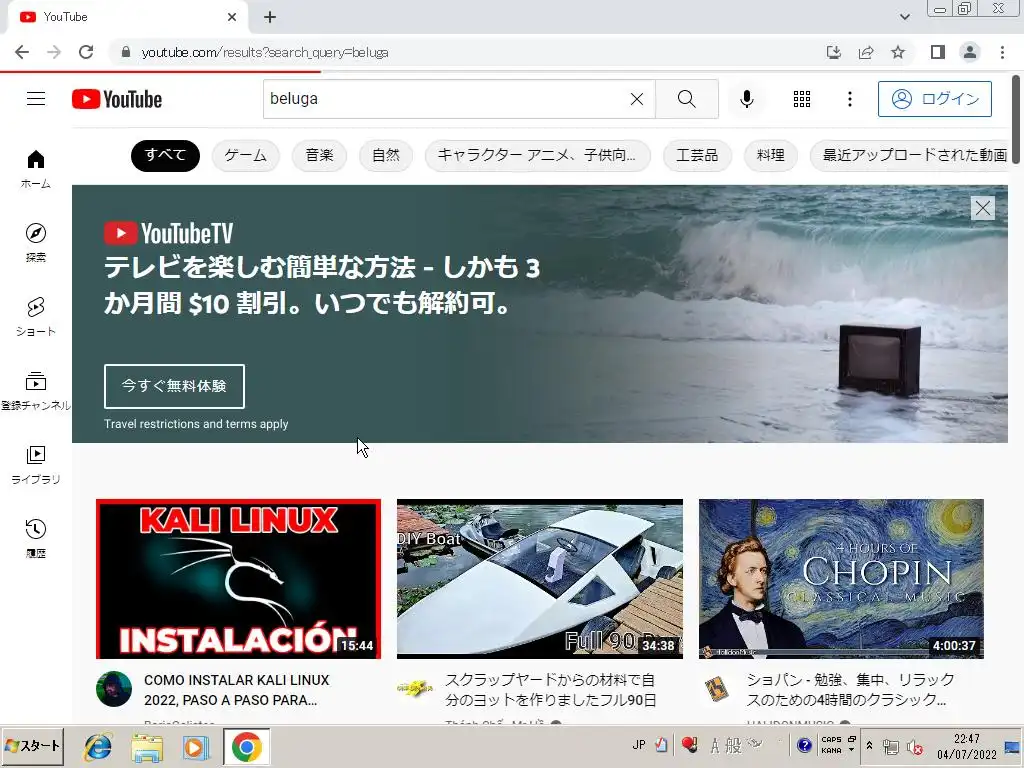Click the 今すぐ無料体験 button
Screen dimensions: 1024x768
(x=174, y=386)
